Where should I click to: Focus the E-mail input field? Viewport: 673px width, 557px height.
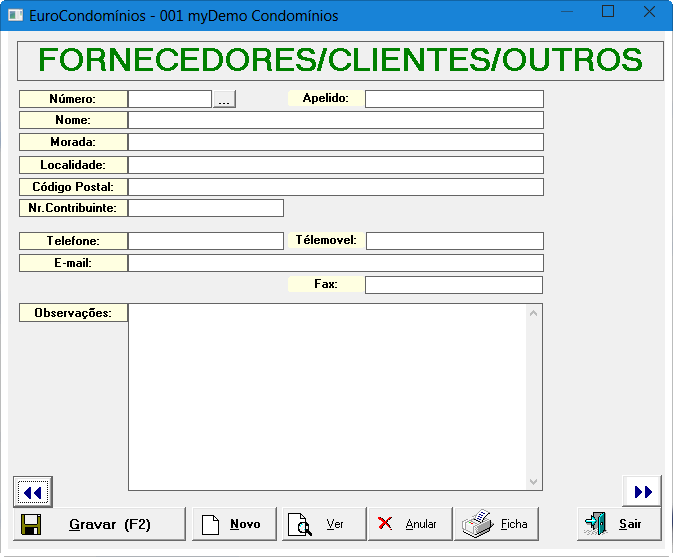click(335, 263)
